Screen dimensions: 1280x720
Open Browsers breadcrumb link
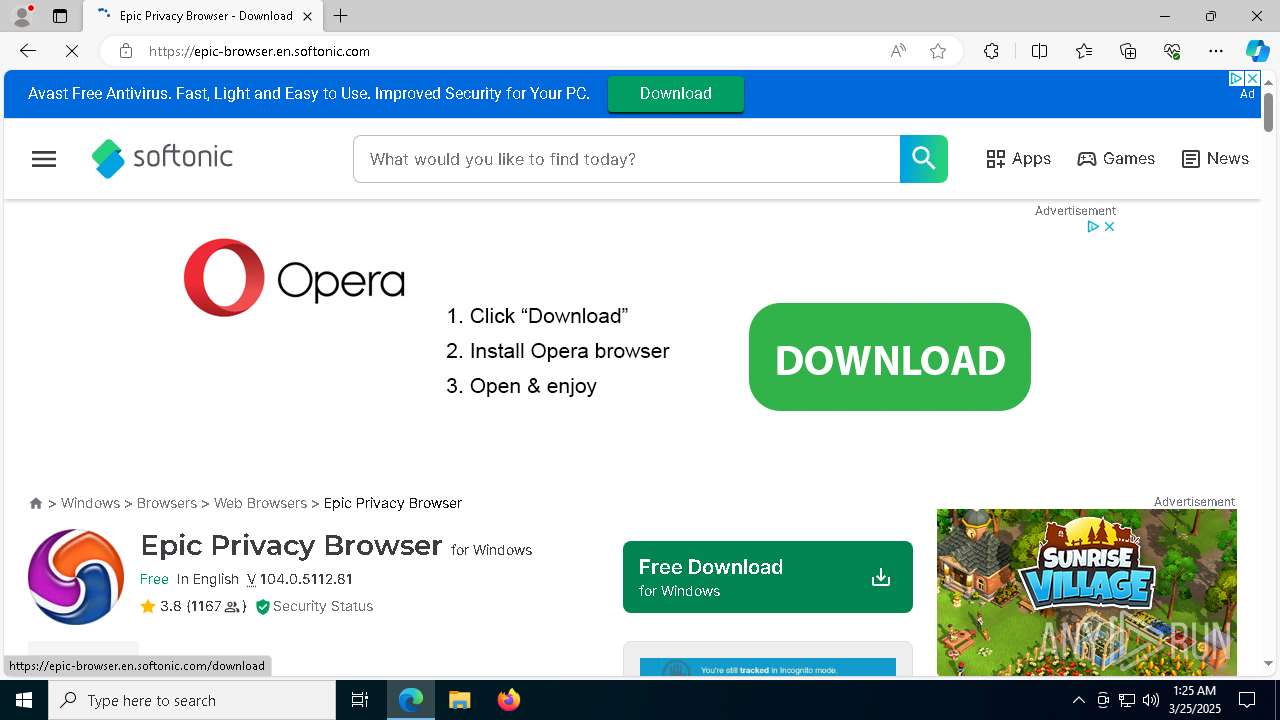coord(167,503)
